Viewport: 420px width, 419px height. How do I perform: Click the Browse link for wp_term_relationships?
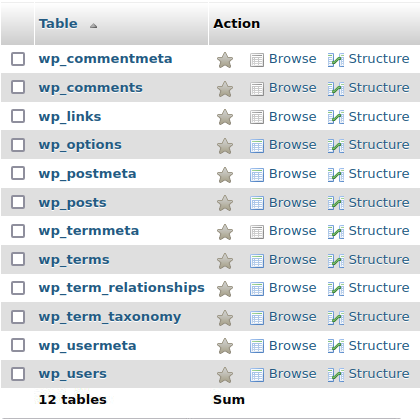[292, 288]
